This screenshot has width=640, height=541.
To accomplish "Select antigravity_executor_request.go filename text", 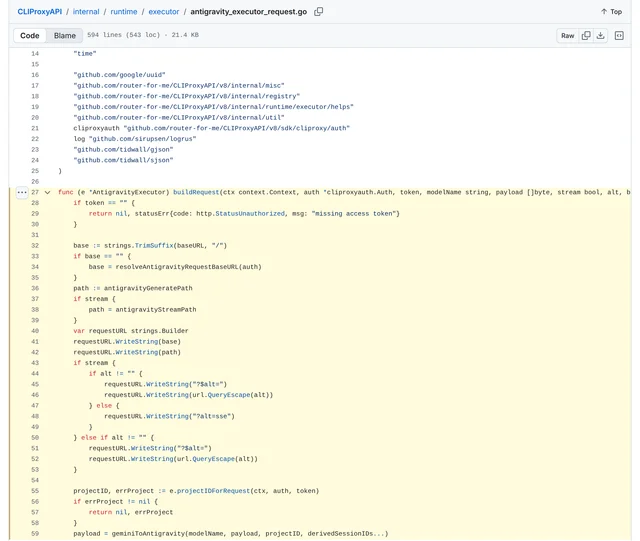I will pos(249,11).
